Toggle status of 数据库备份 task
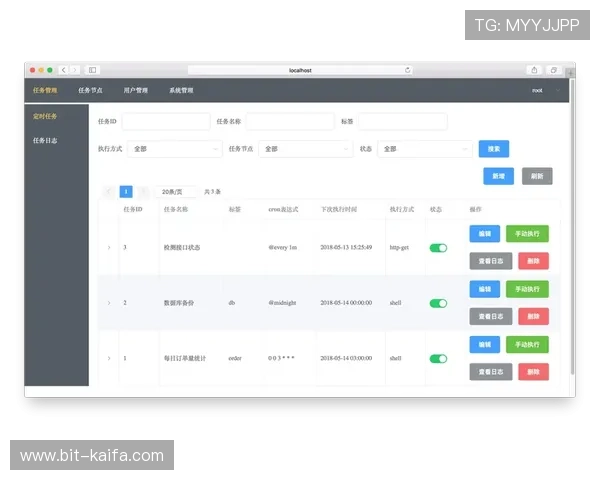The width and height of the screenshot is (600, 480). [438, 303]
